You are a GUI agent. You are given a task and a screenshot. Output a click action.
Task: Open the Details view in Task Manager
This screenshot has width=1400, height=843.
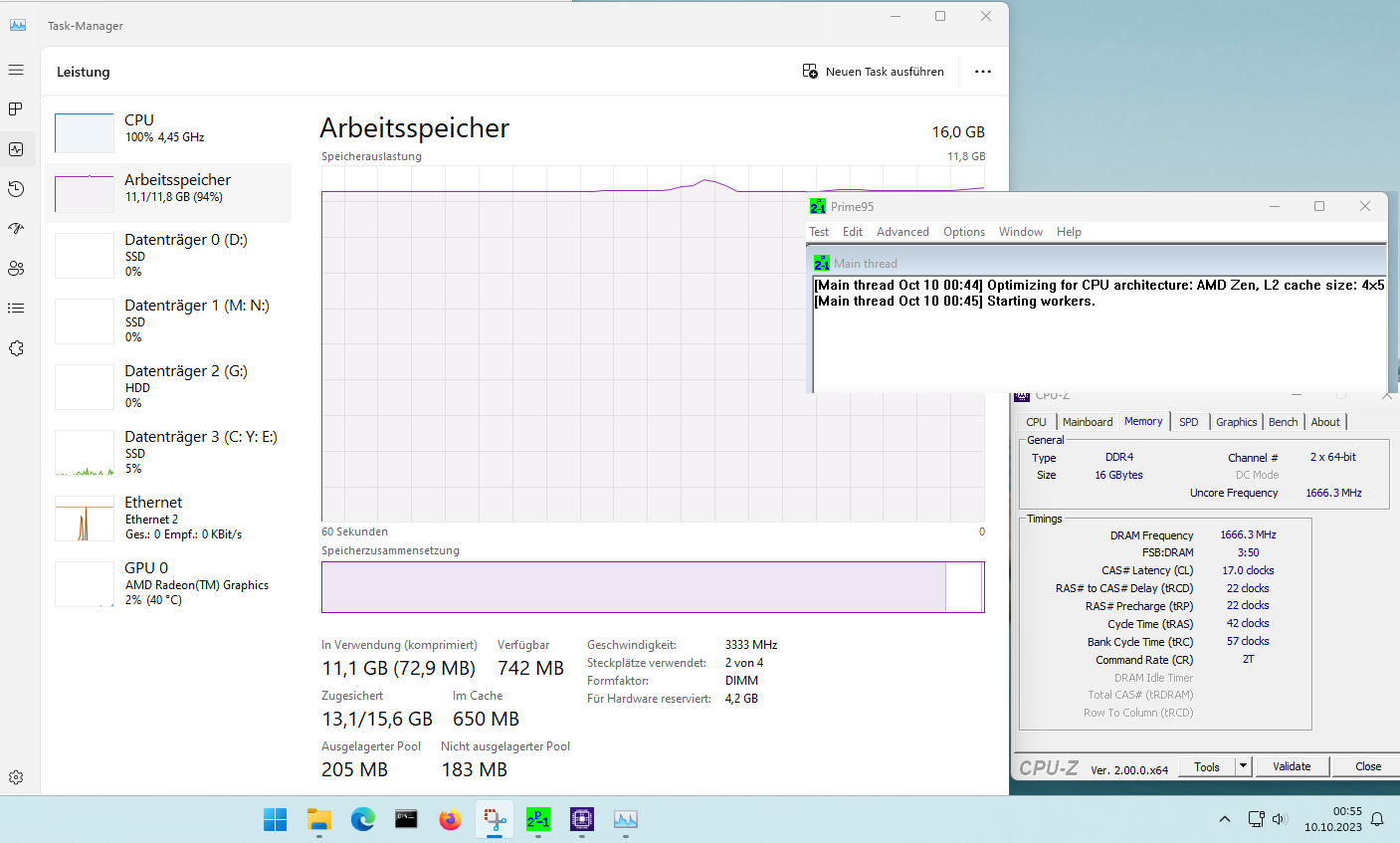click(x=16, y=308)
